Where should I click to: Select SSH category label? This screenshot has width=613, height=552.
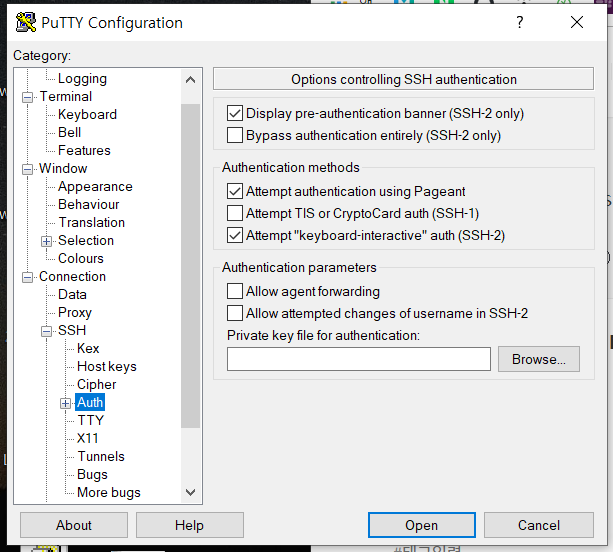click(72, 330)
